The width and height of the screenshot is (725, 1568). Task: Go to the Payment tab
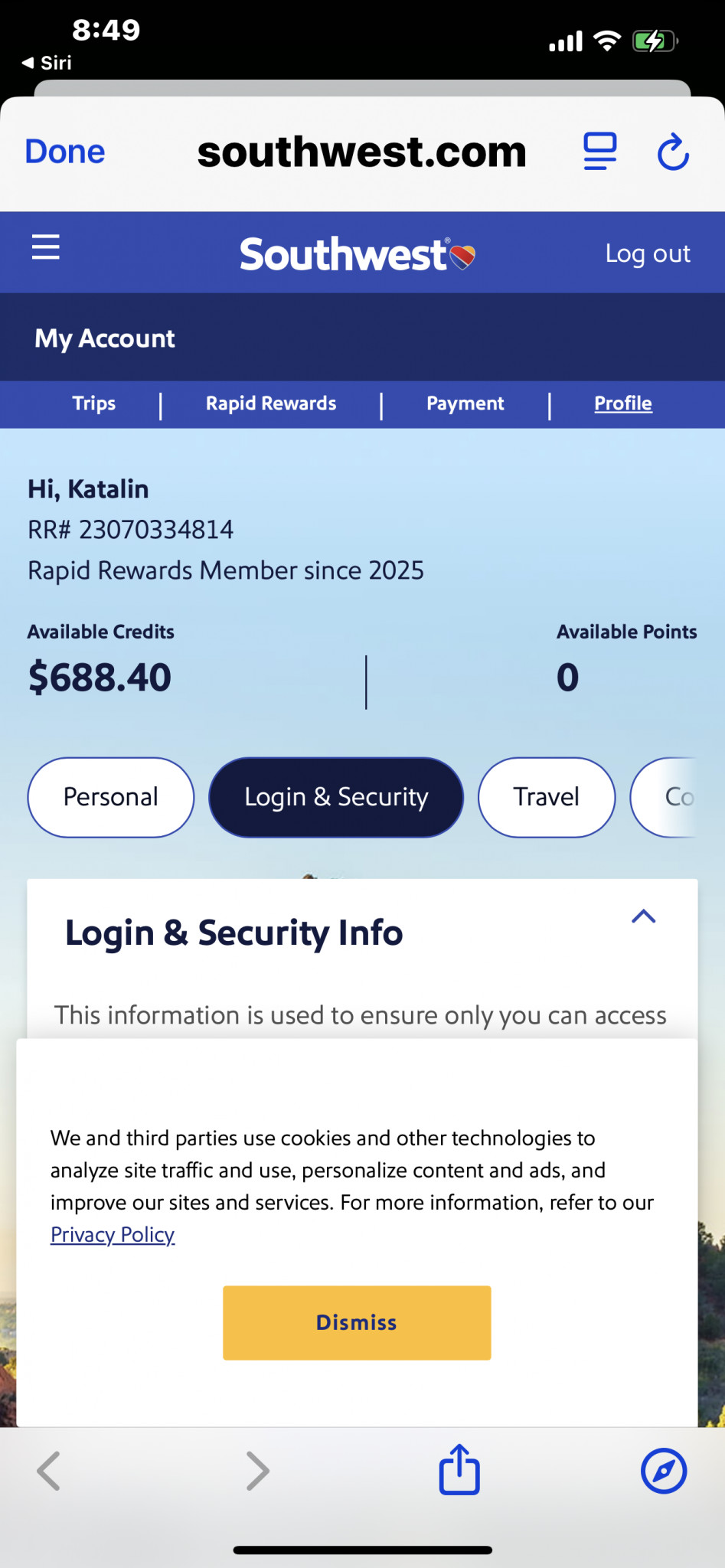click(x=465, y=403)
